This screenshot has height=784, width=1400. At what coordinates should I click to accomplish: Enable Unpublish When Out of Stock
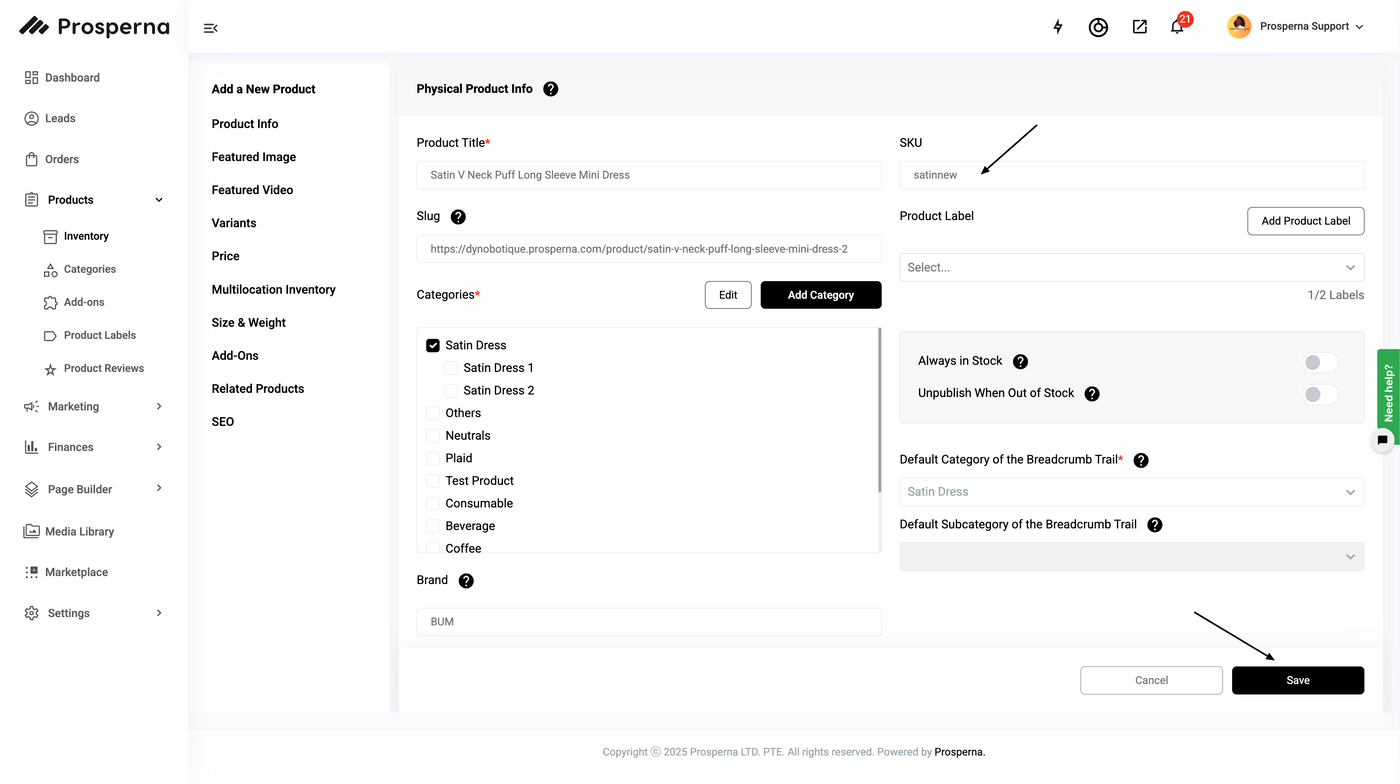coord(1320,394)
